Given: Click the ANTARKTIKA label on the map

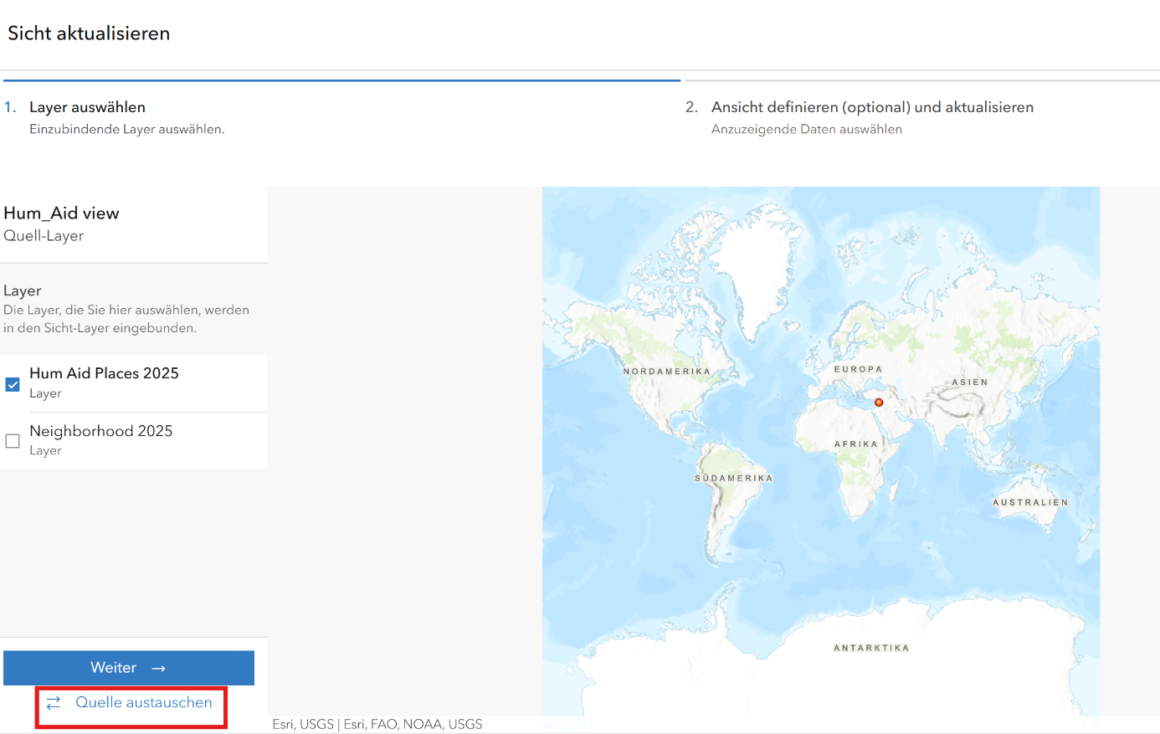Looking at the screenshot, I should coord(871,647).
